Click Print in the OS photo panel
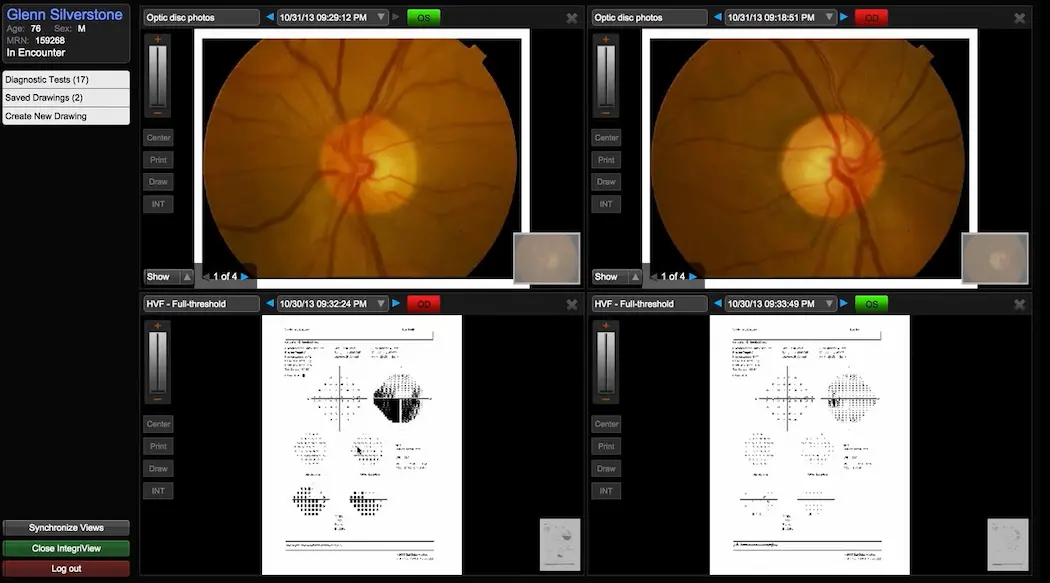 coord(158,159)
